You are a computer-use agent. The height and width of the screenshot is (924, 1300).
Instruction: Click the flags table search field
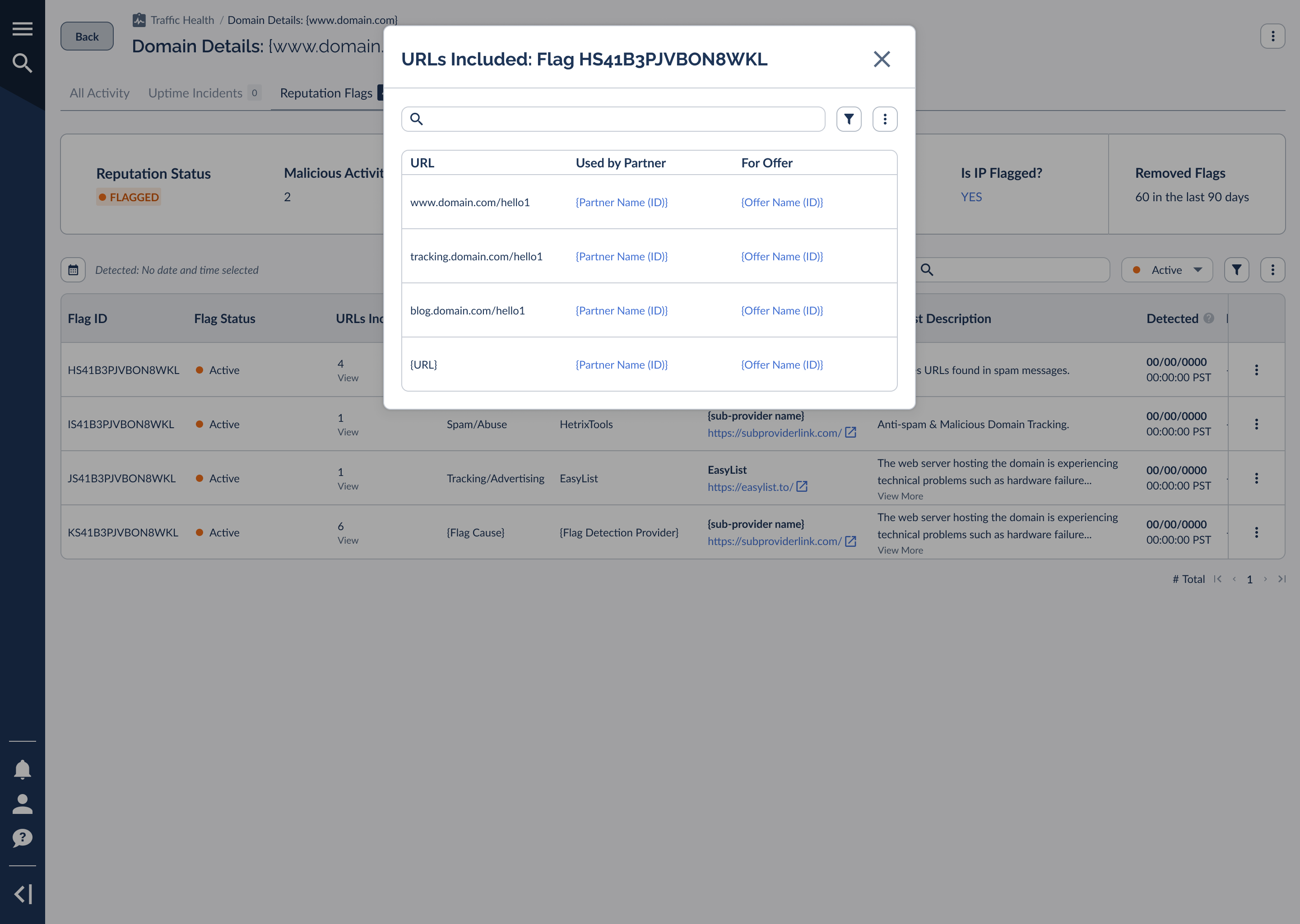pos(1012,270)
